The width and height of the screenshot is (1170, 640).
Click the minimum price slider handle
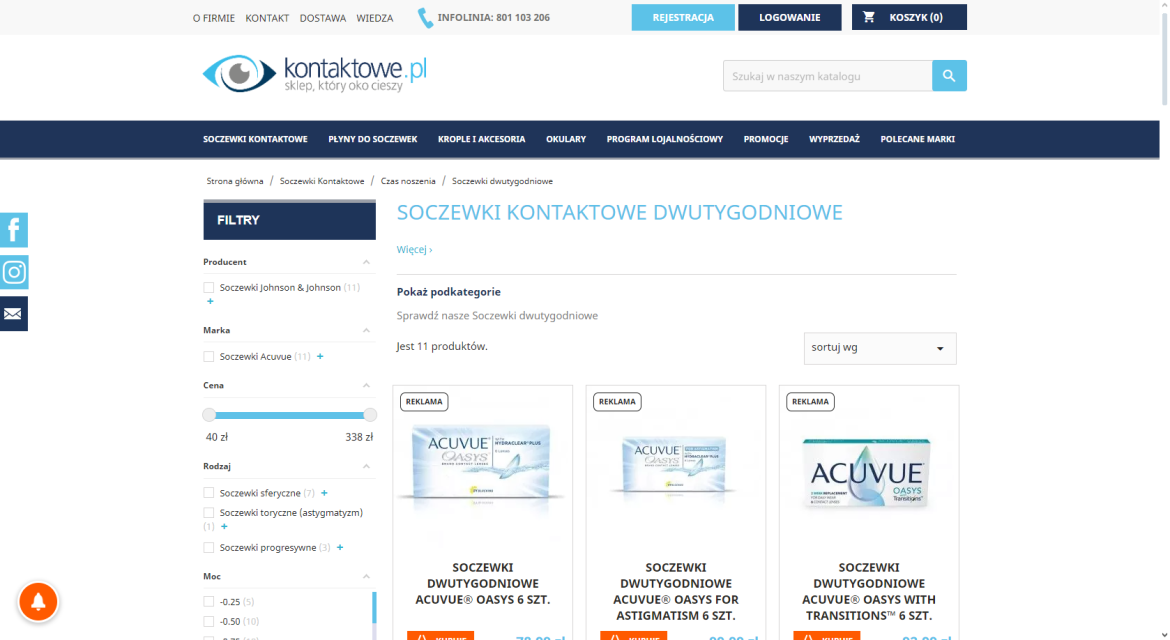coord(209,415)
